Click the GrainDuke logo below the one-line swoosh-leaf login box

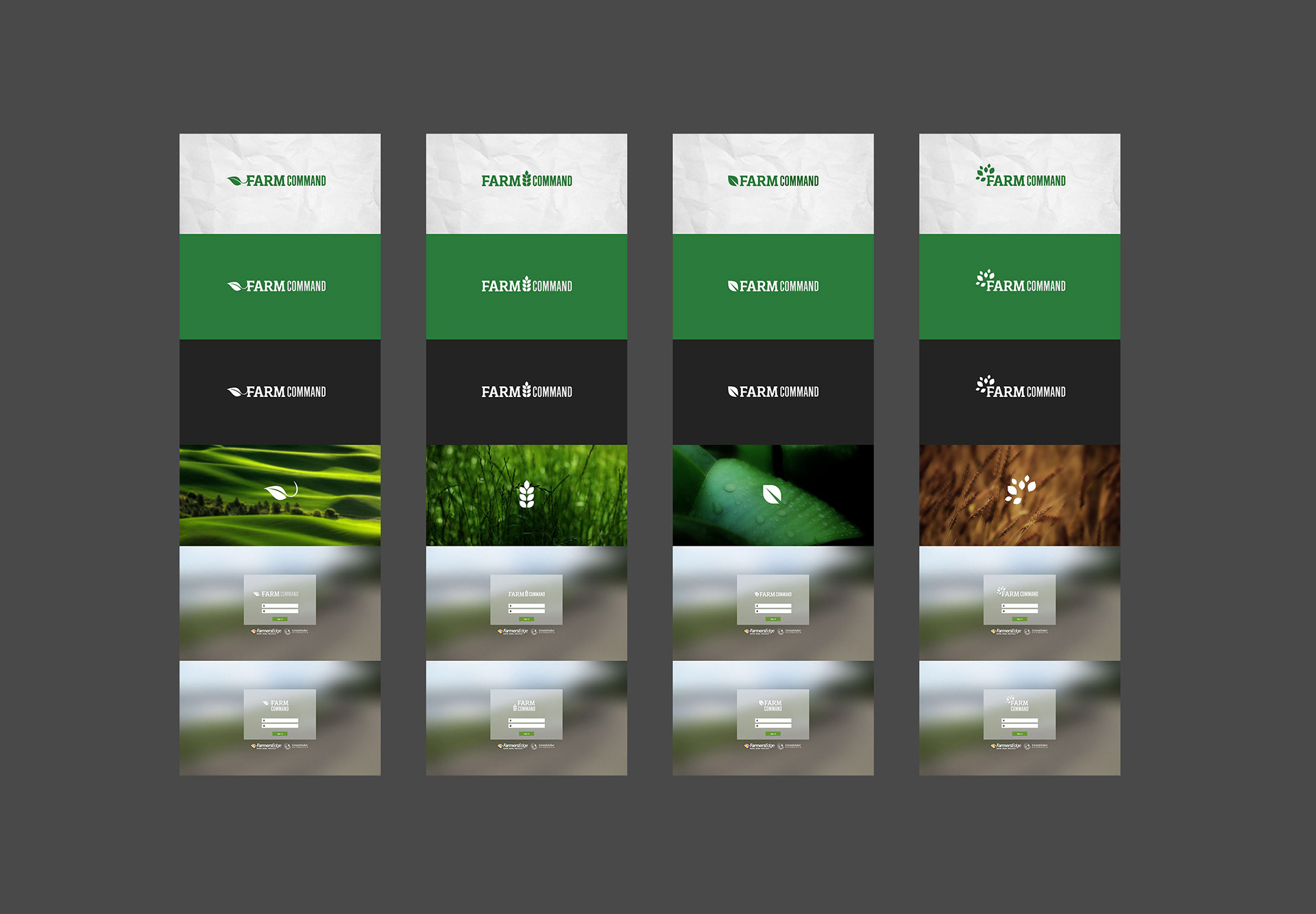(x=296, y=632)
